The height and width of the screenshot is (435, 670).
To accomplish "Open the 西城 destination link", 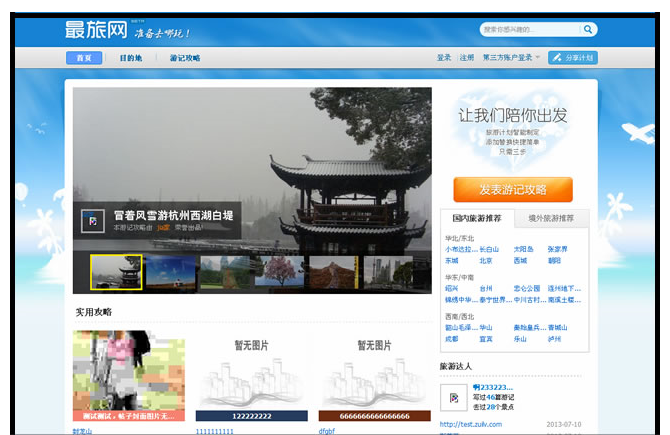I will click(x=520, y=260).
